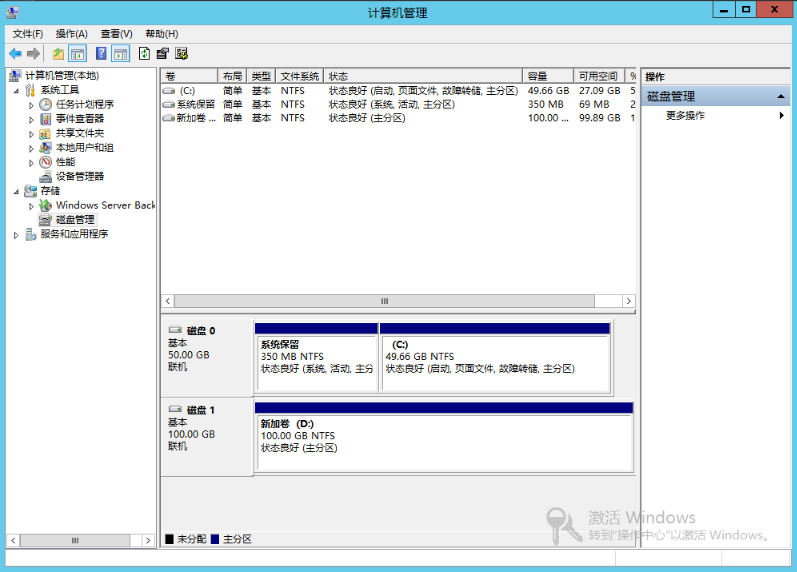This screenshot has height=572, width=797.
Task: Click the disk settings toolbar icon
Action: (181, 53)
